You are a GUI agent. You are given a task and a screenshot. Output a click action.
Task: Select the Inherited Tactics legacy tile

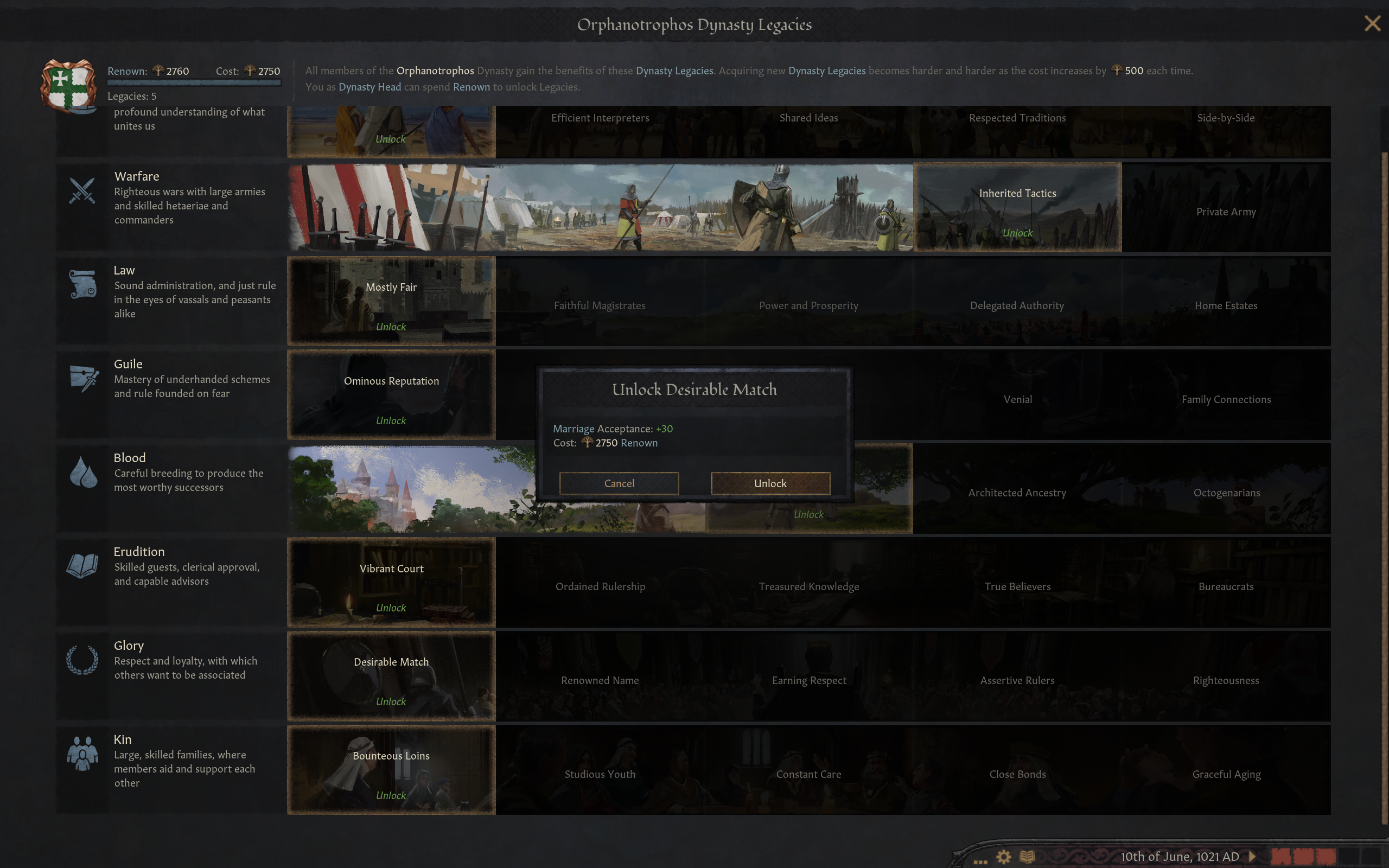[1017, 207]
